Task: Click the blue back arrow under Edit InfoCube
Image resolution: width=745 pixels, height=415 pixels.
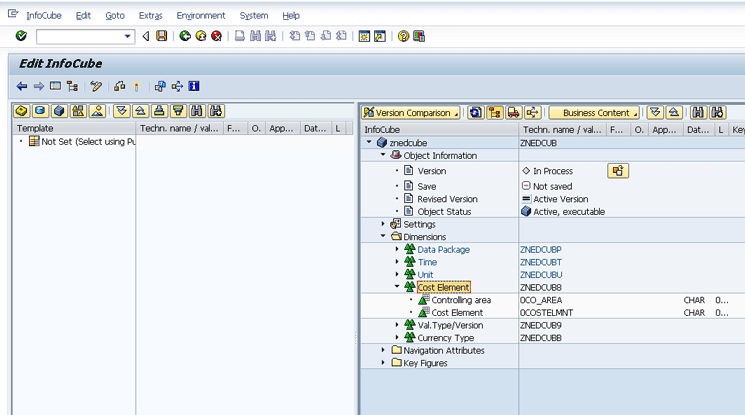Action: (22, 86)
